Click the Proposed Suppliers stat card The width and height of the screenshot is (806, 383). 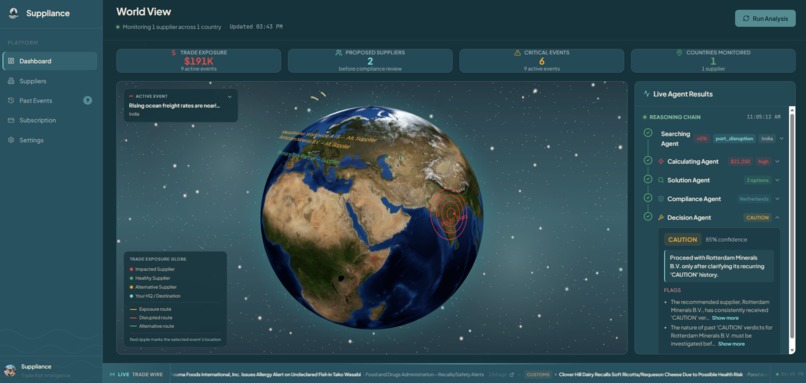coord(370,61)
